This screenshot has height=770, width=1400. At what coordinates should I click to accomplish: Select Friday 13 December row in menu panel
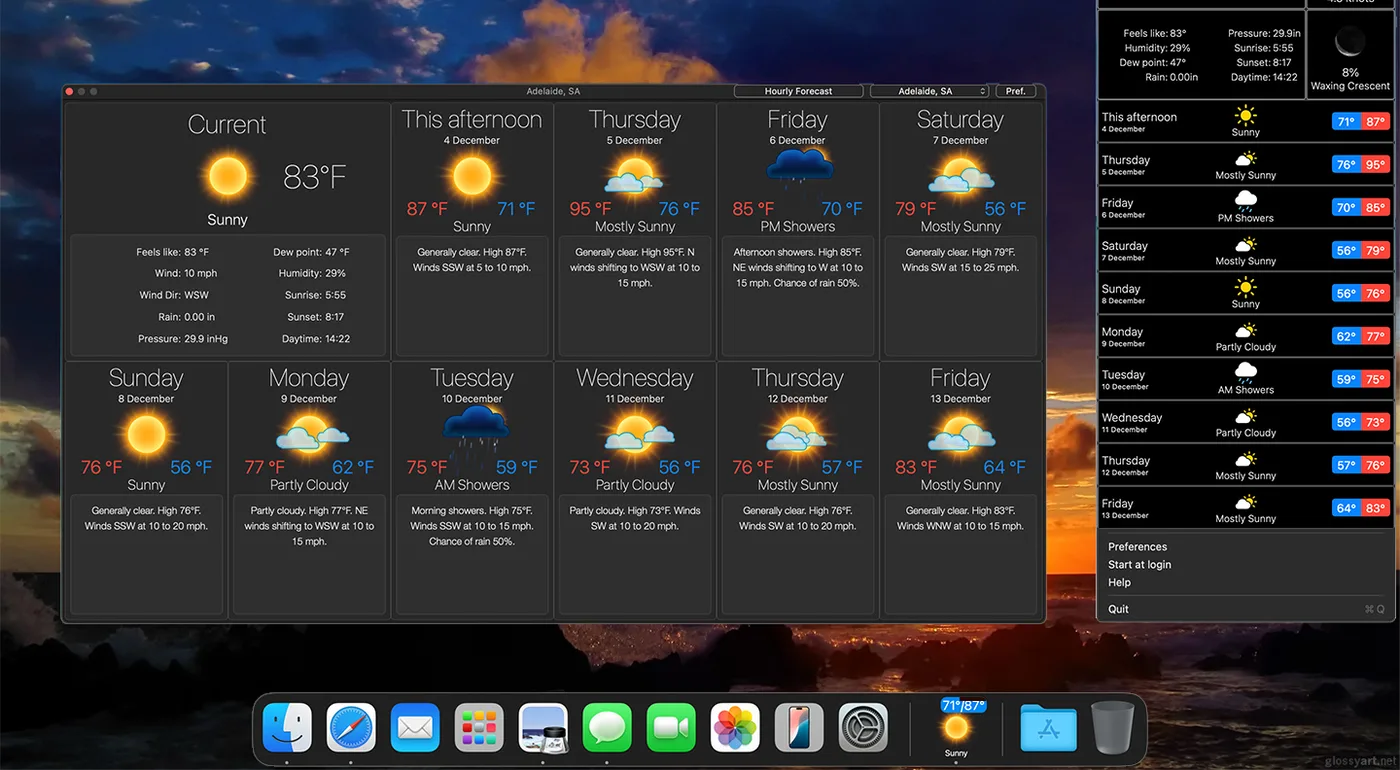(1246, 509)
